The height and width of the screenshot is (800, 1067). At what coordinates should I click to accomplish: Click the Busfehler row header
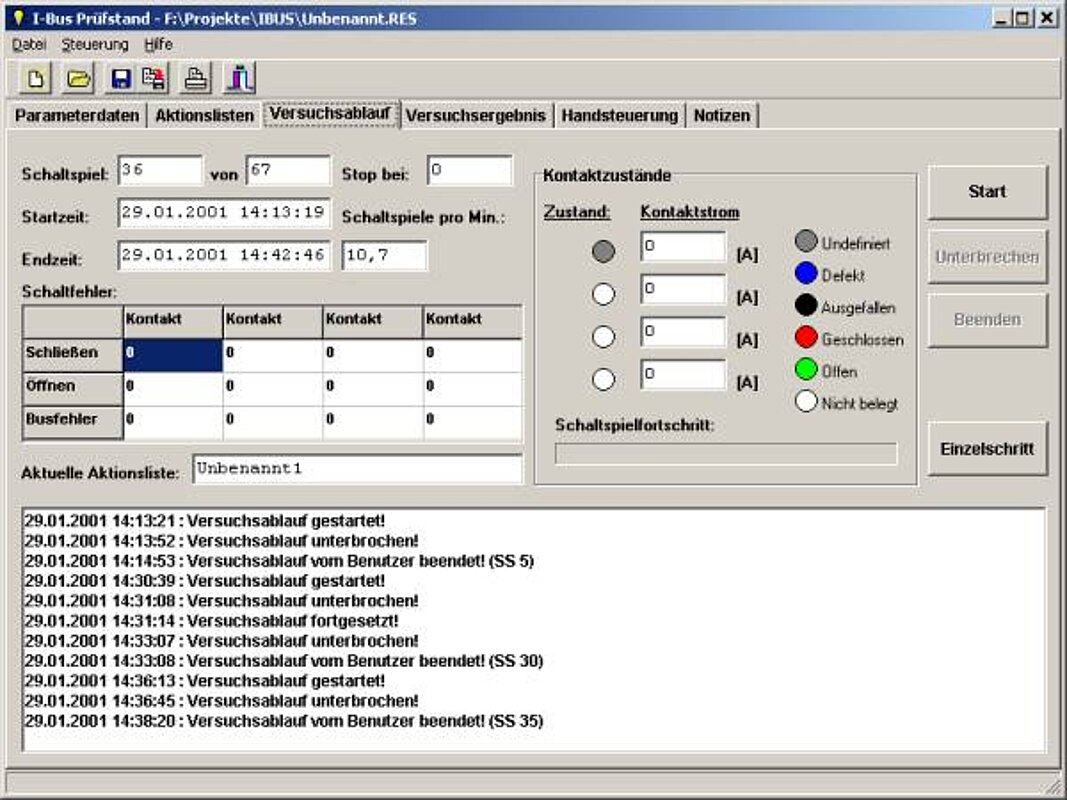click(73, 422)
